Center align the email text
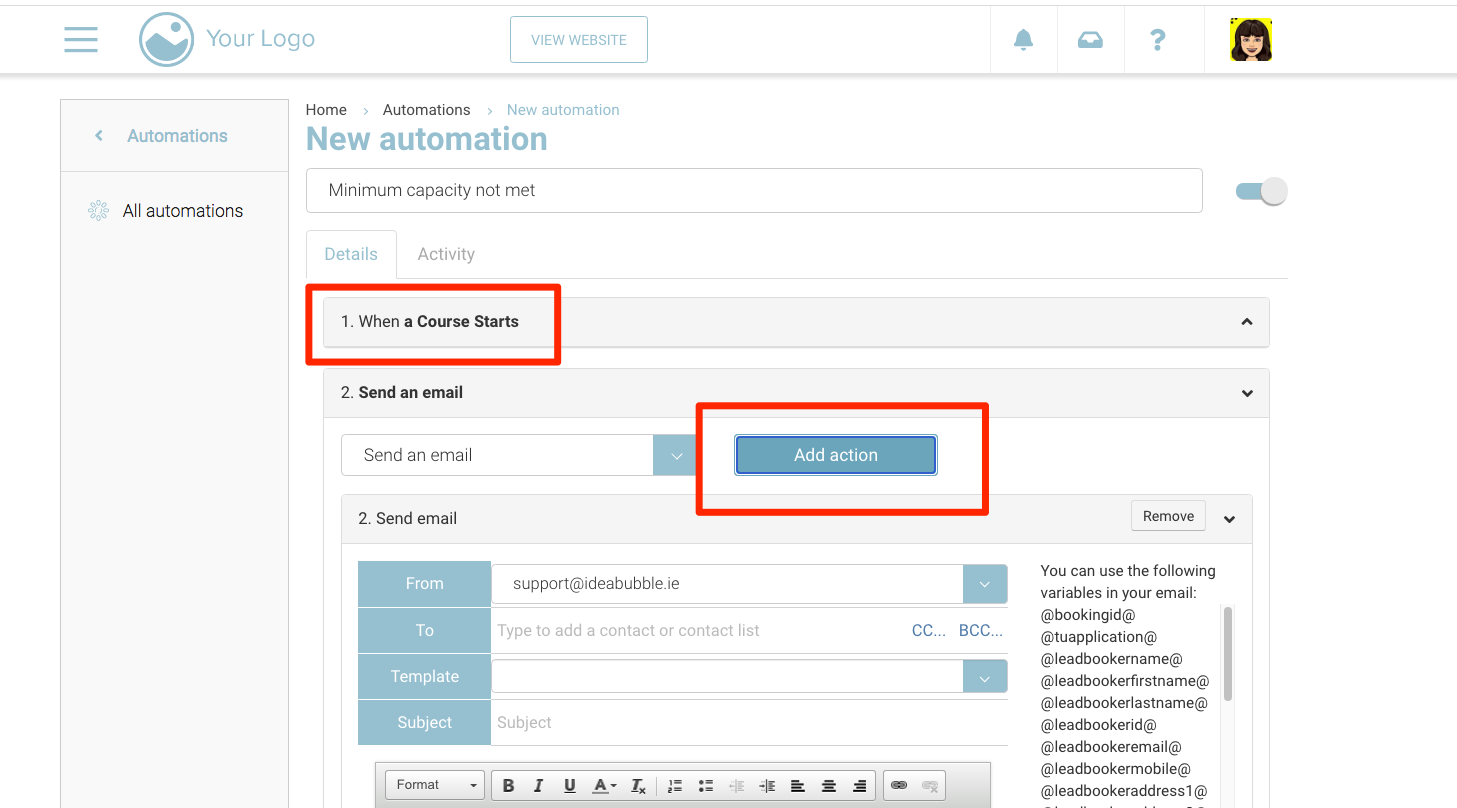Viewport: 1457px width, 808px height. [x=828, y=785]
